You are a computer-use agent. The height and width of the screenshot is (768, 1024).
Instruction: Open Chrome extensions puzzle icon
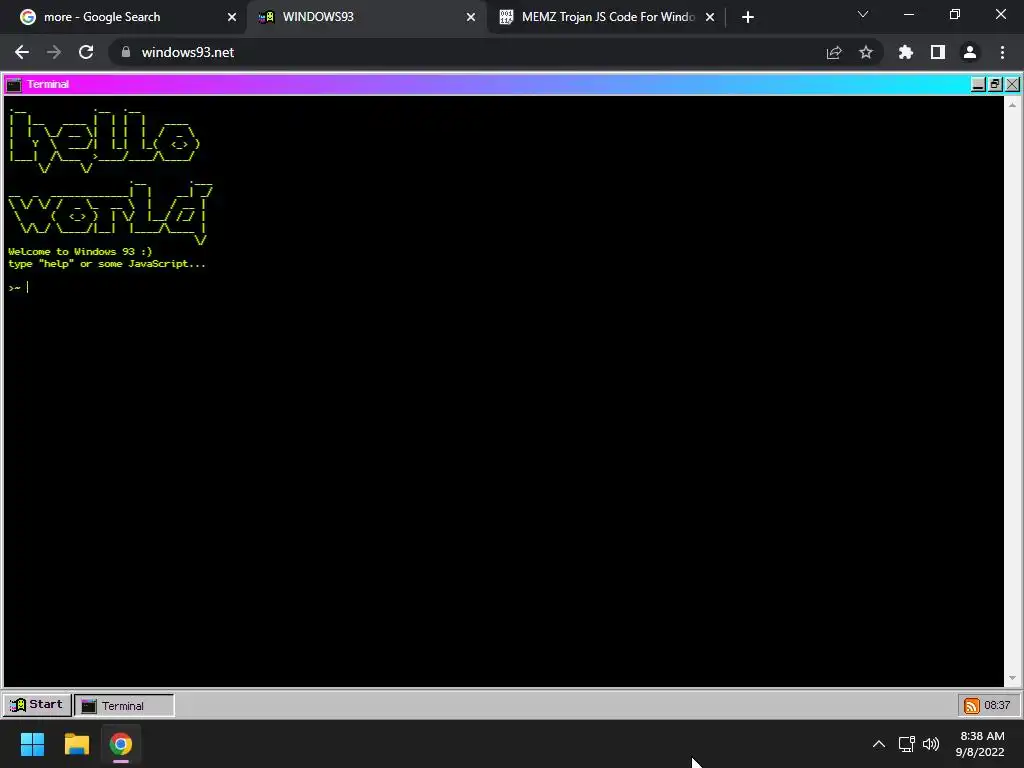point(906,52)
